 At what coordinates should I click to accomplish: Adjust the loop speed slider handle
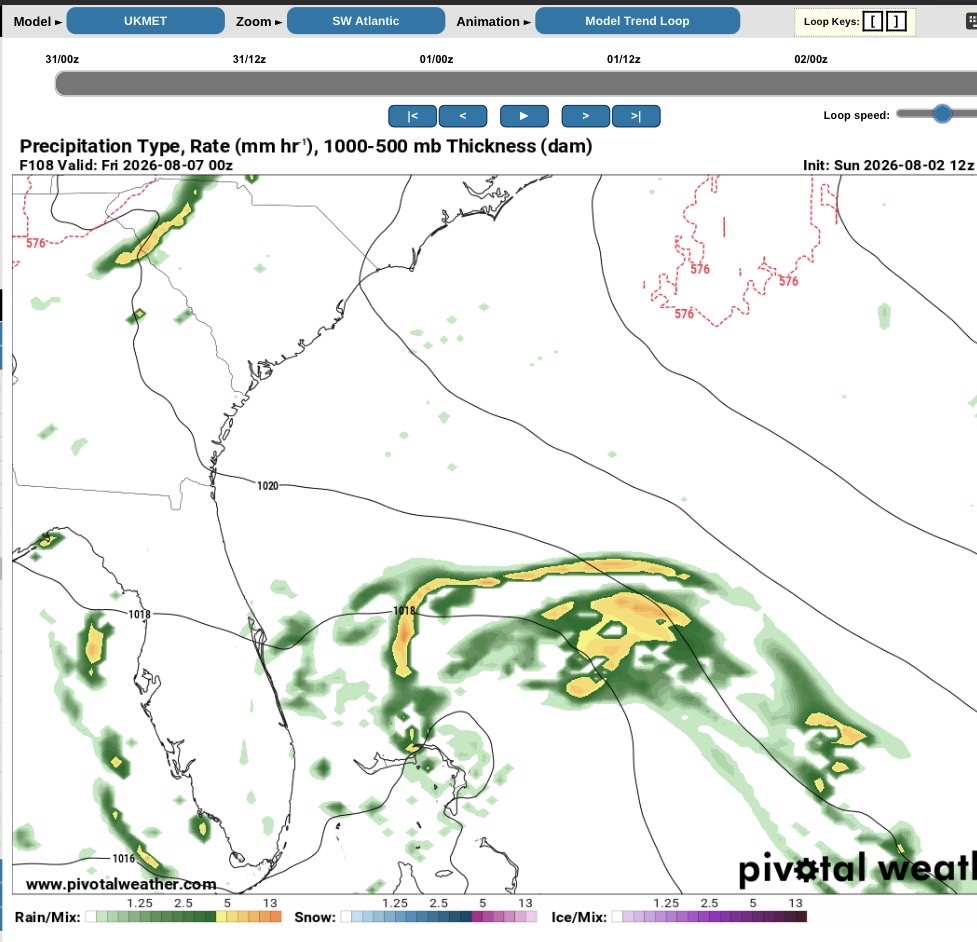pyautogui.click(x=942, y=113)
